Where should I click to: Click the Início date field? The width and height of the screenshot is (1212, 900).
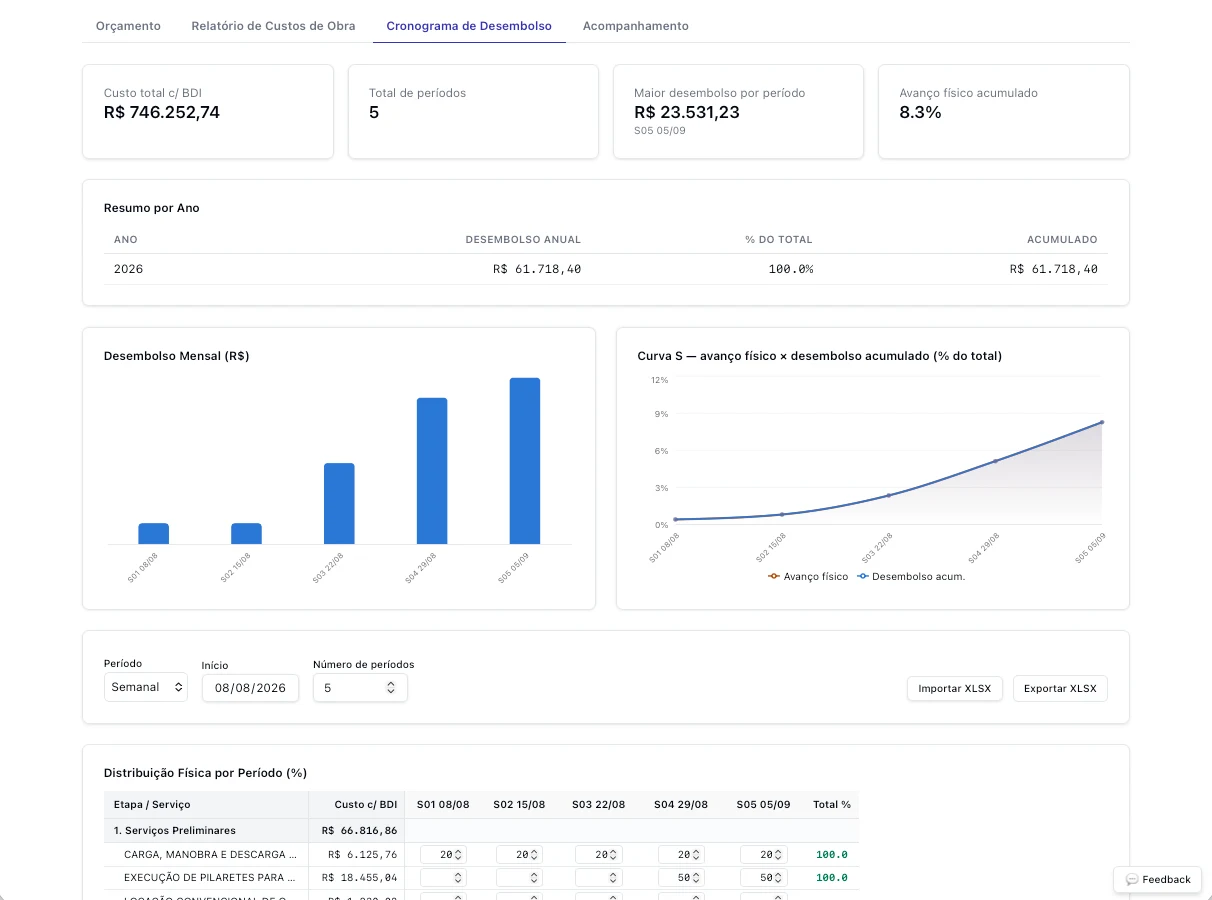[x=250, y=688]
